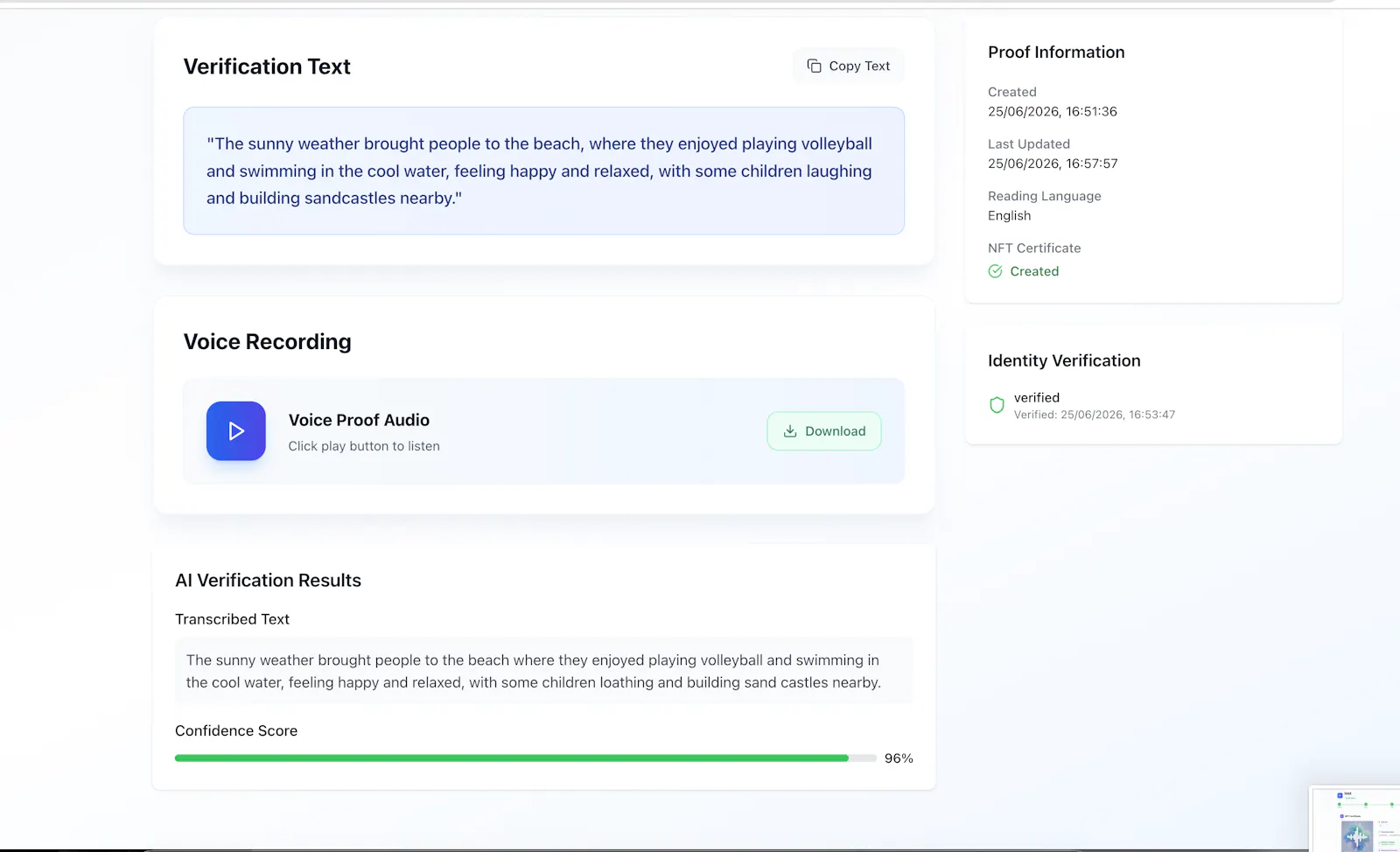Click the 'Transcribed Text' label

point(232,619)
